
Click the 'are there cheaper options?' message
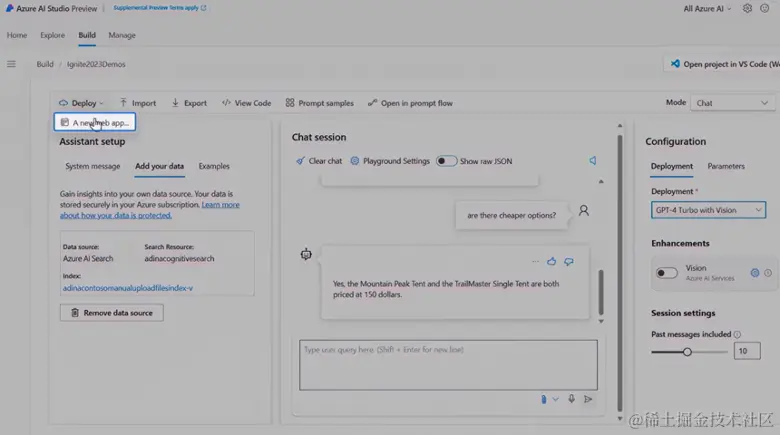coord(511,216)
